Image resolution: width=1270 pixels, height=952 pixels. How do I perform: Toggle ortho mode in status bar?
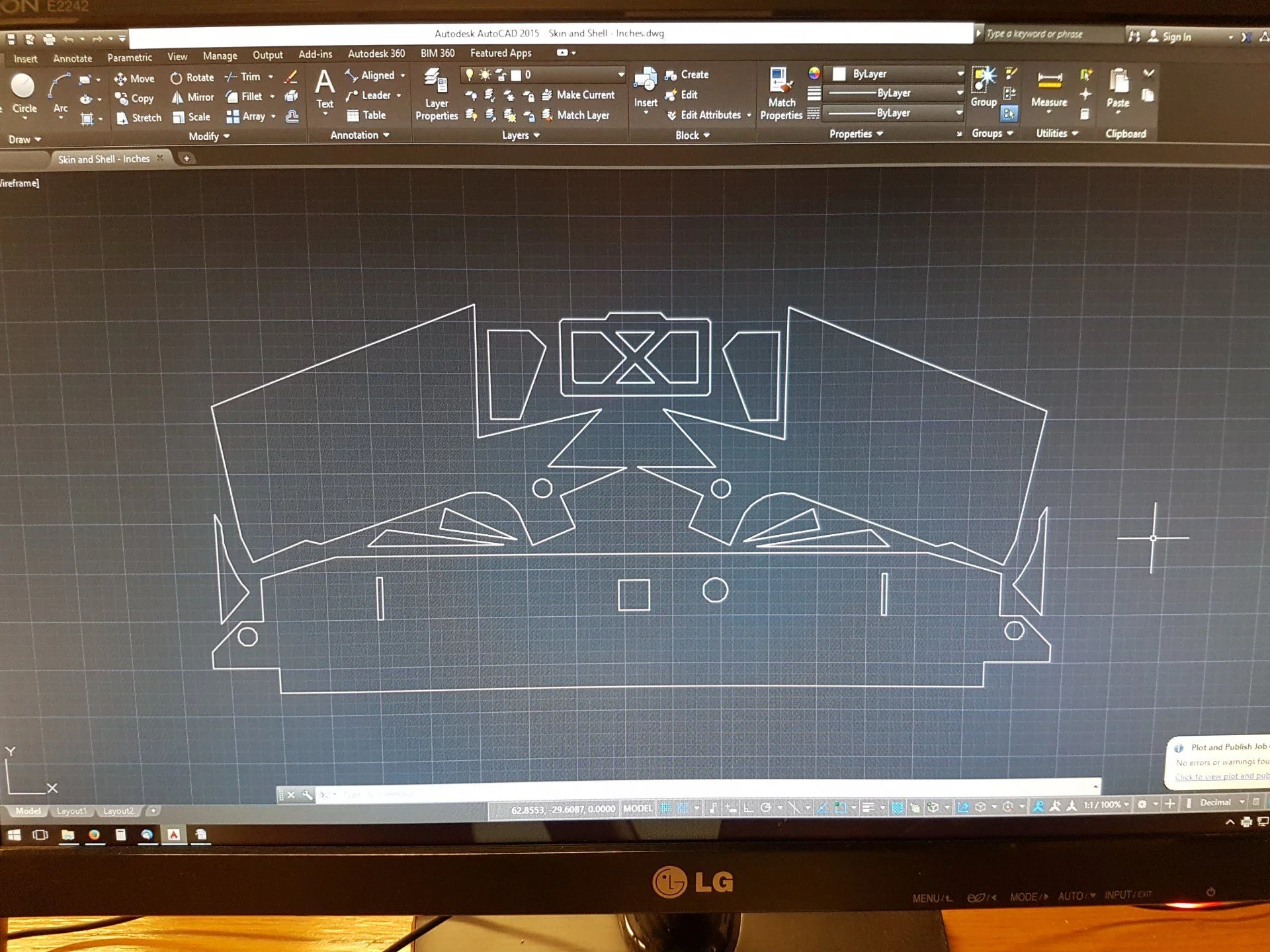[748, 807]
